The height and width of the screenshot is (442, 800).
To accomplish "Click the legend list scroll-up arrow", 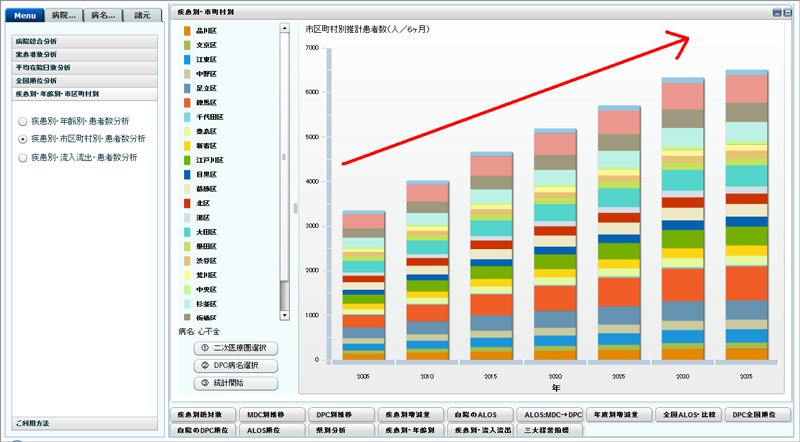I will point(285,28).
